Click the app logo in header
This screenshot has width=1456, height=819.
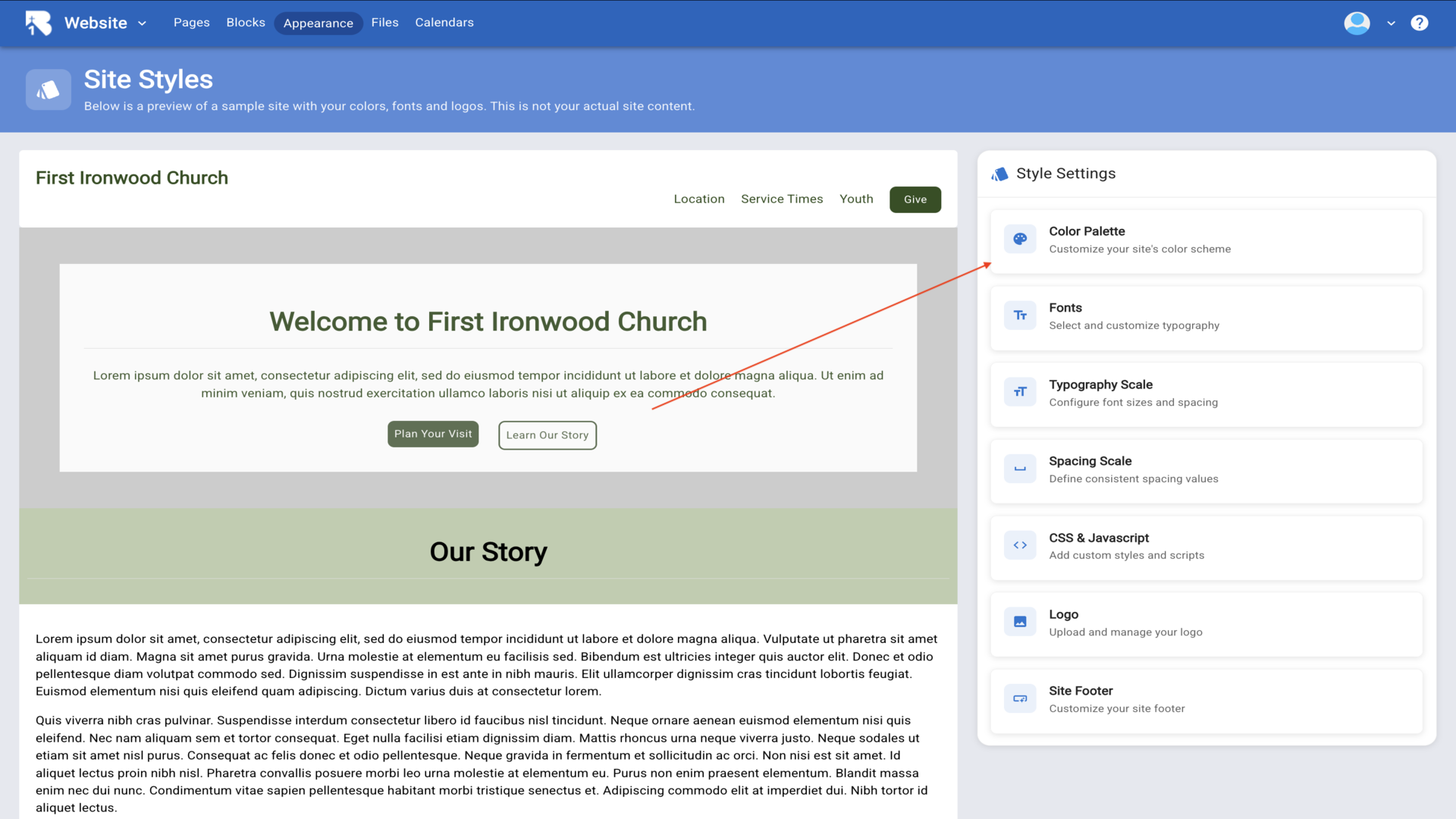[39, 23]
